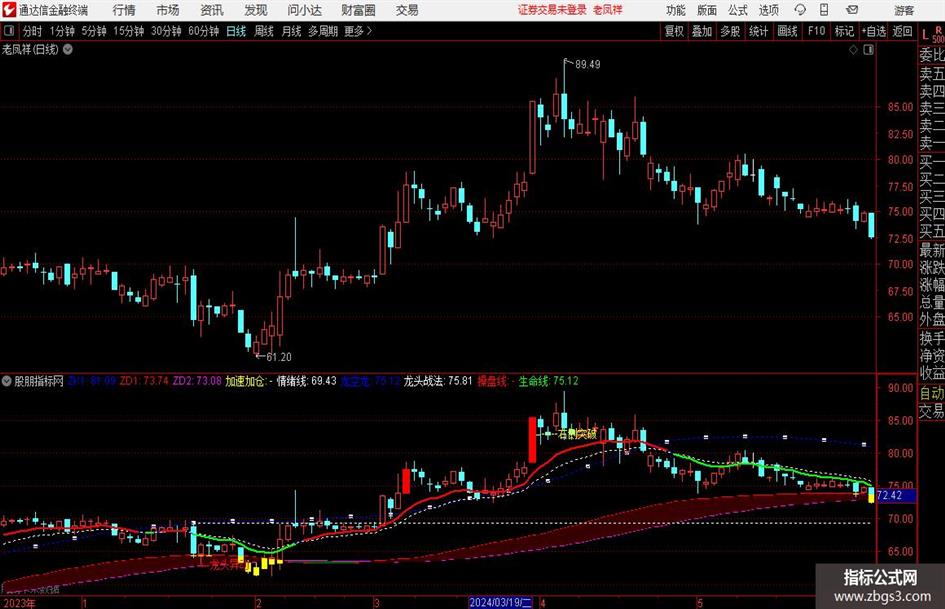Image resolution: width=945 pixels, height=609 pixels.
Task: Open the 多周期 multi-period view
Action: pos(323,31)
